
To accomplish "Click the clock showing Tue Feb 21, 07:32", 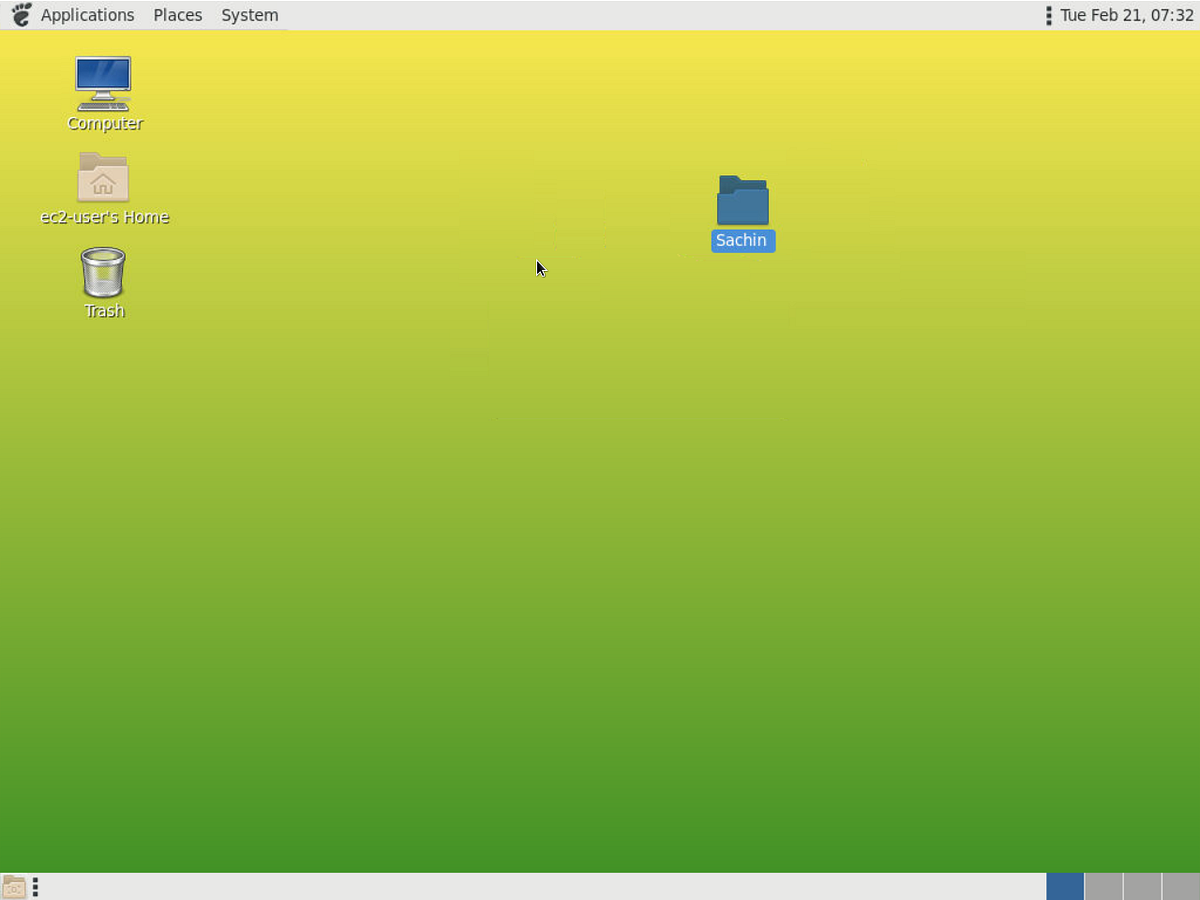I will coord(1126,14).
